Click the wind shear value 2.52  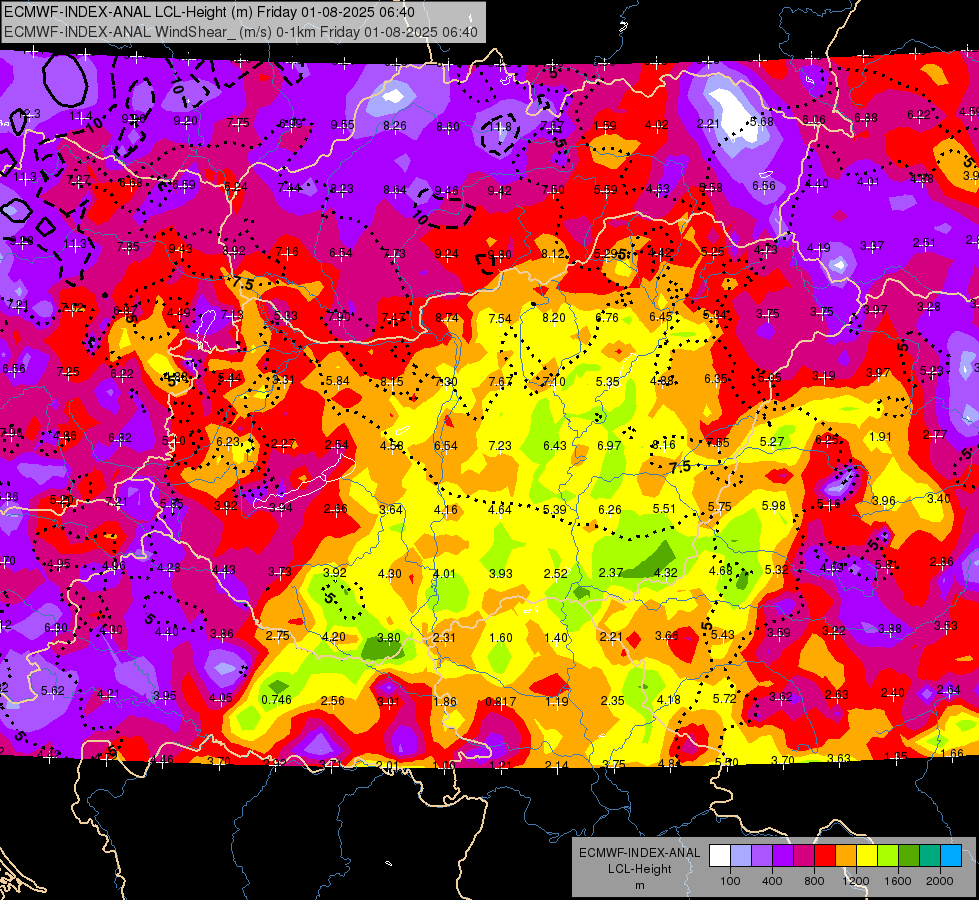[x=556, y=573]
